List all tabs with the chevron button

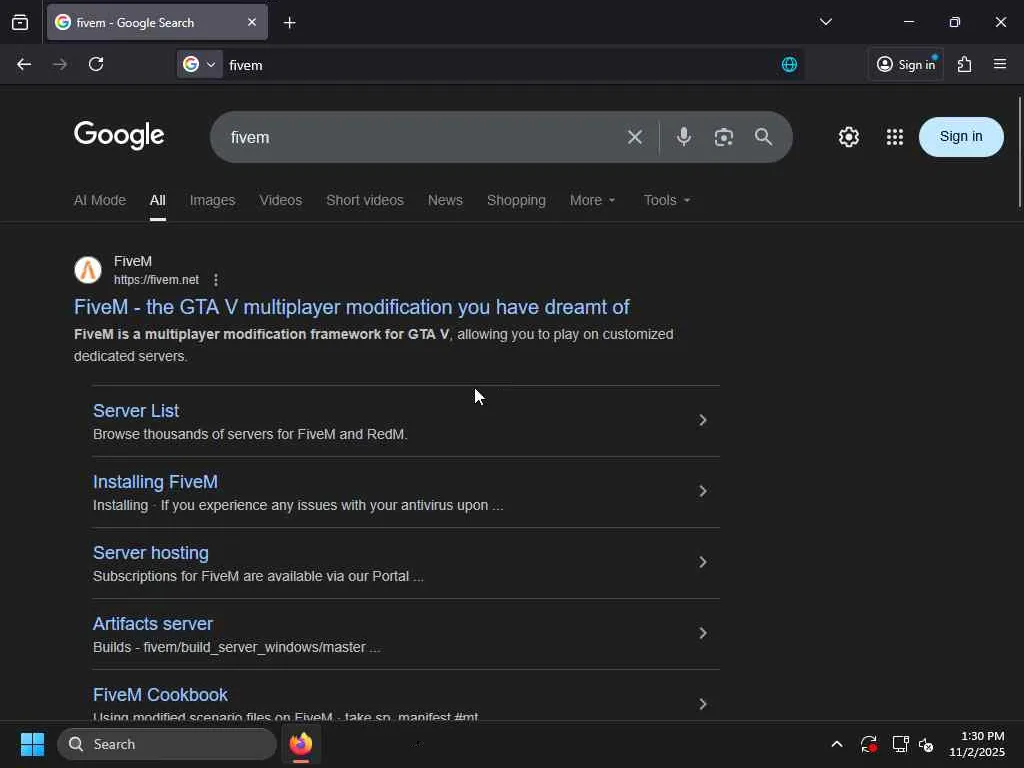tap(825, 22)
